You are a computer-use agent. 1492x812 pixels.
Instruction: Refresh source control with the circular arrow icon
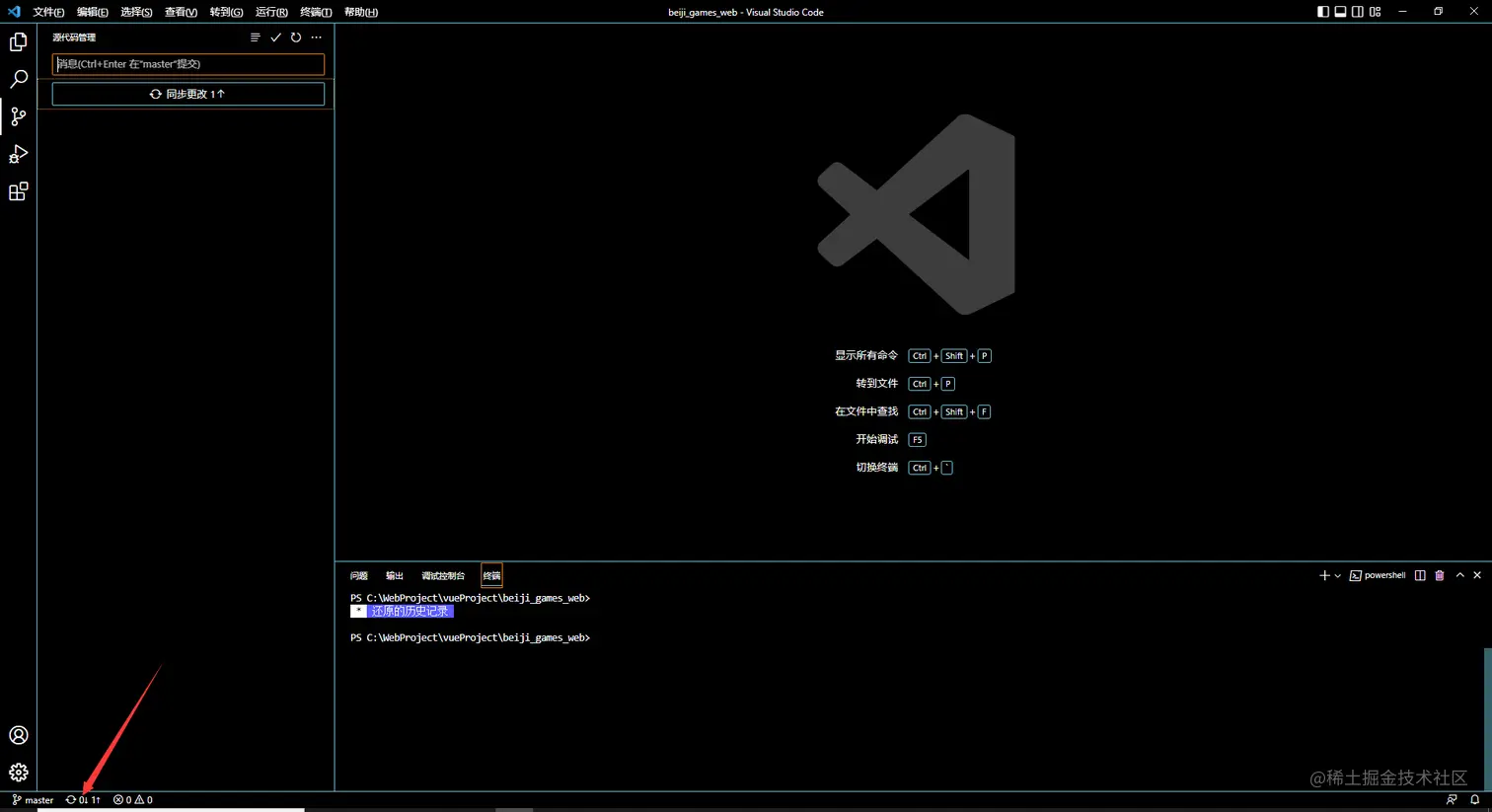(296, 37)
